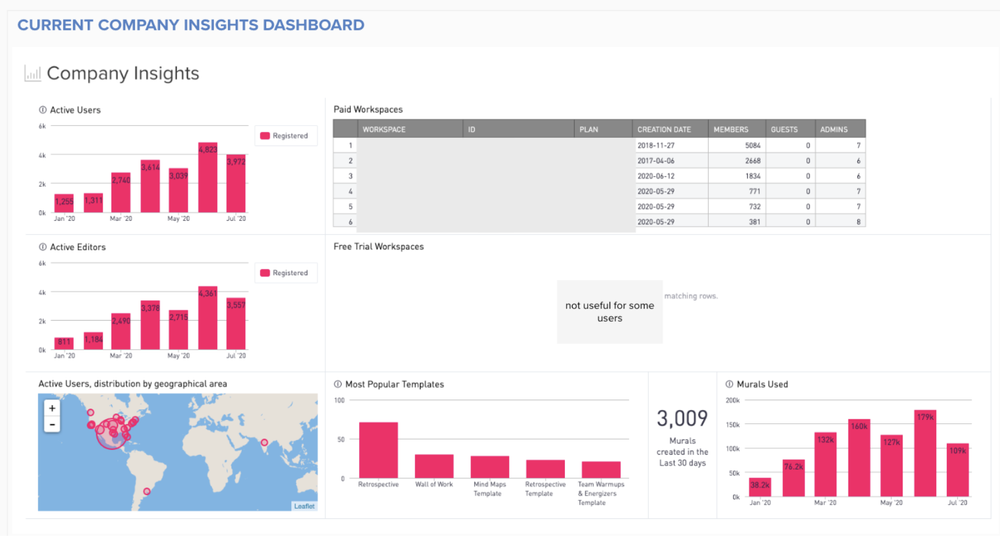1000x538 pixels.
Task: Click members cell showing 2668
Action: (x=737, y=161)
